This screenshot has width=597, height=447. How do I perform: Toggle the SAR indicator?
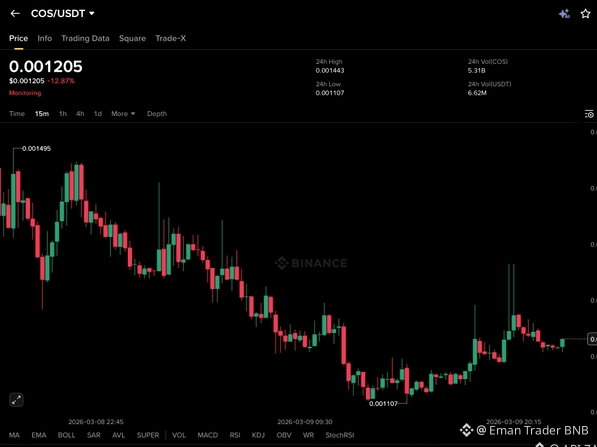click(x=94, y=435)
